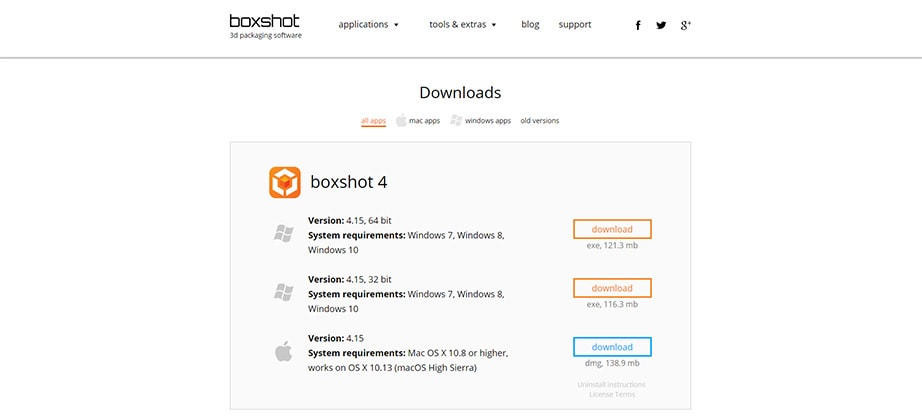Click the Windows icon beside 32 bit version

pos(283,292)
